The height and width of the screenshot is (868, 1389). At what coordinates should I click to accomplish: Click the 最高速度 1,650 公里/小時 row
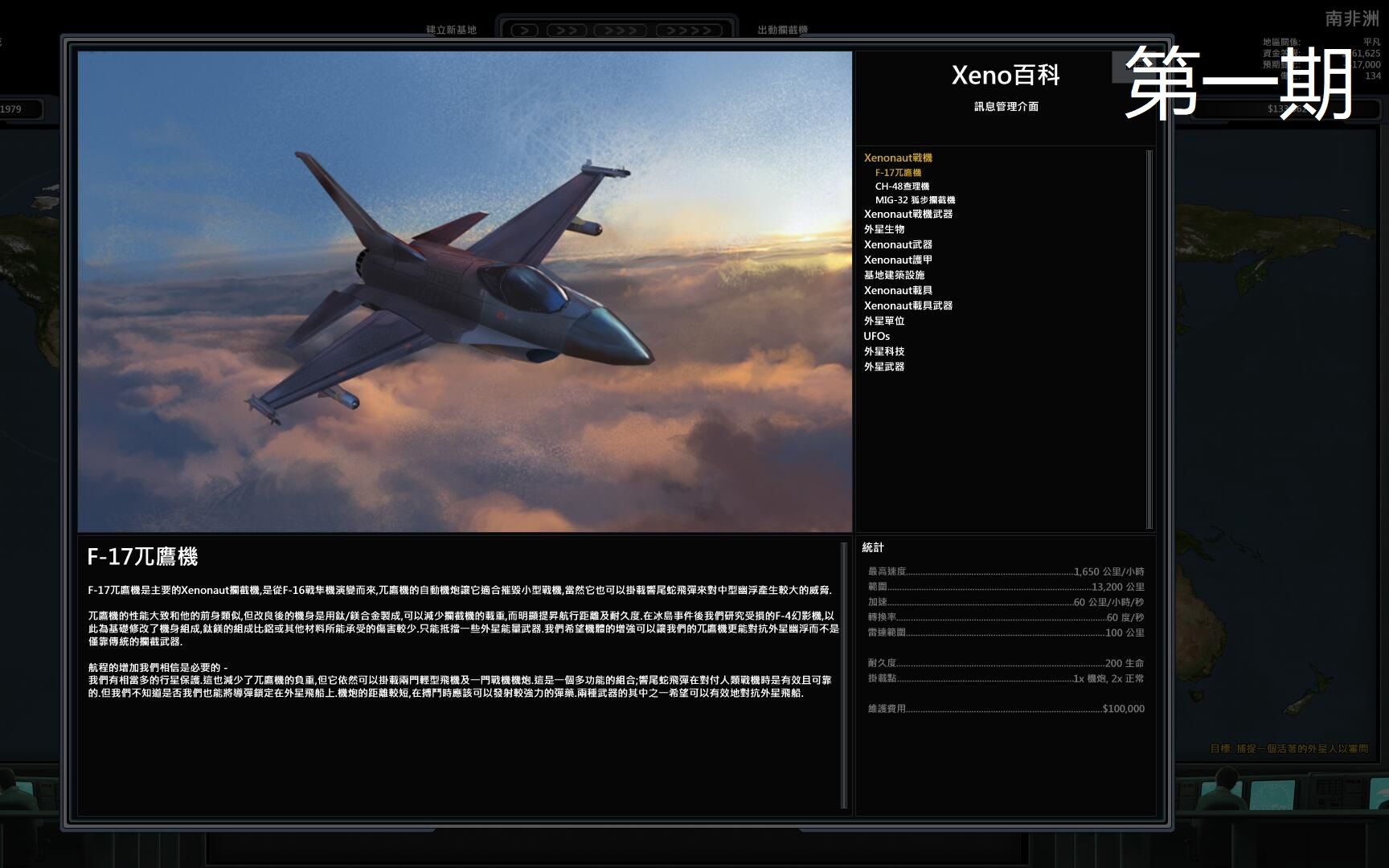click(1006, 571)
